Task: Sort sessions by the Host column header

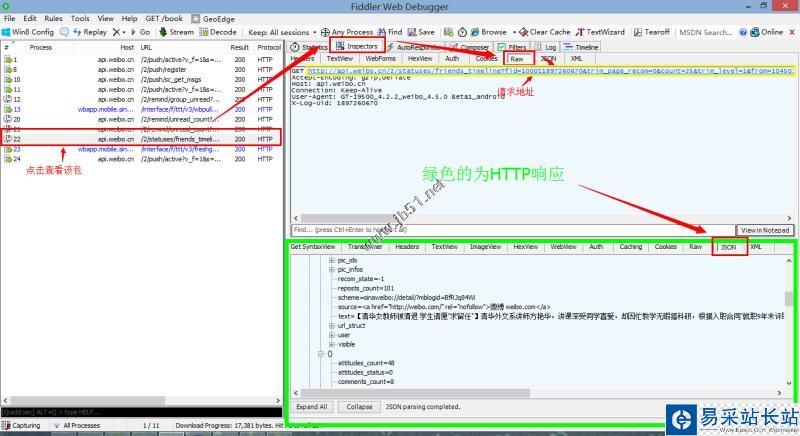Action: [x=128, y=47]
